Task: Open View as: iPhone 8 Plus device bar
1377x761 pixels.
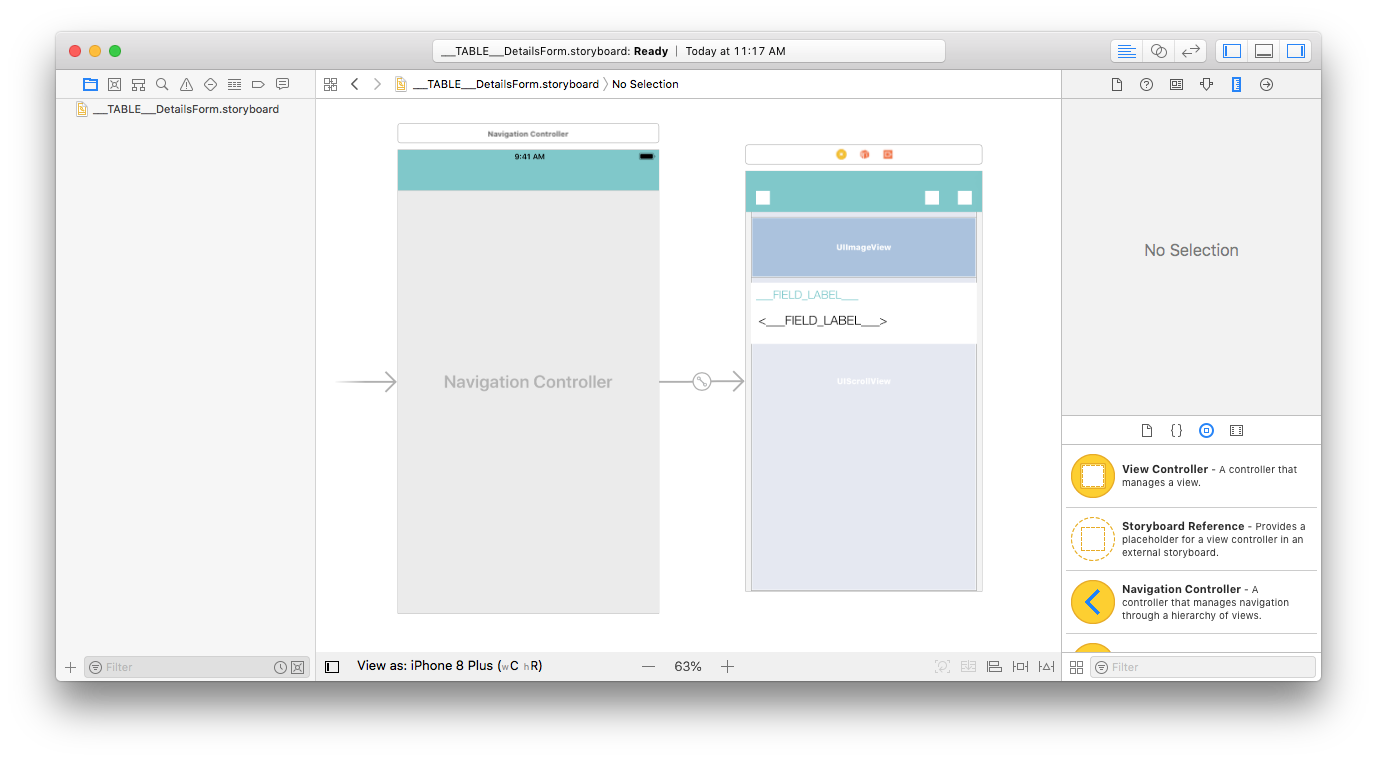Action: click(x=450, y=666)
